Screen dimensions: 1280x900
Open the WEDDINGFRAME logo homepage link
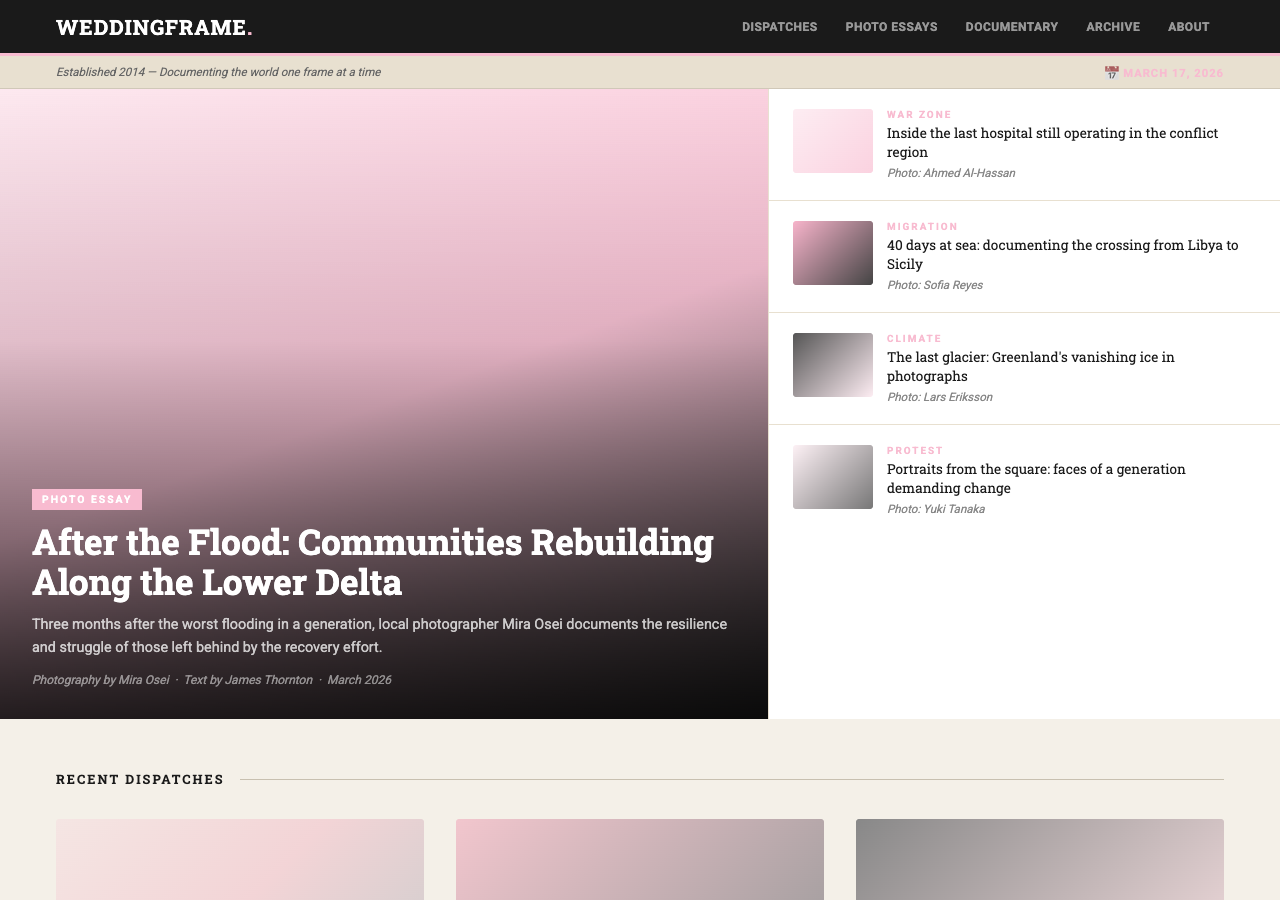(154, 27)
